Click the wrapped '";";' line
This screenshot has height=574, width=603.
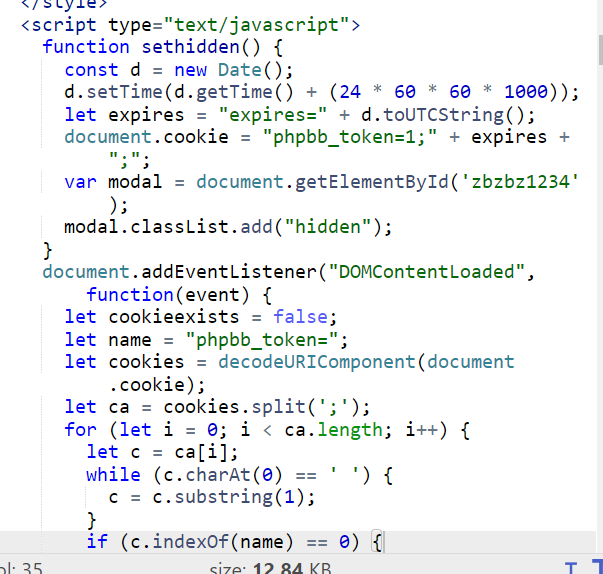click(x=129, y=160)
